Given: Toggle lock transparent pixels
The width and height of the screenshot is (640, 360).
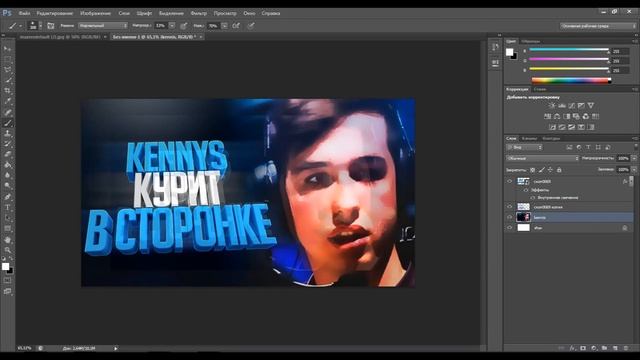Looking at the screenshot, I should [533, 170].
